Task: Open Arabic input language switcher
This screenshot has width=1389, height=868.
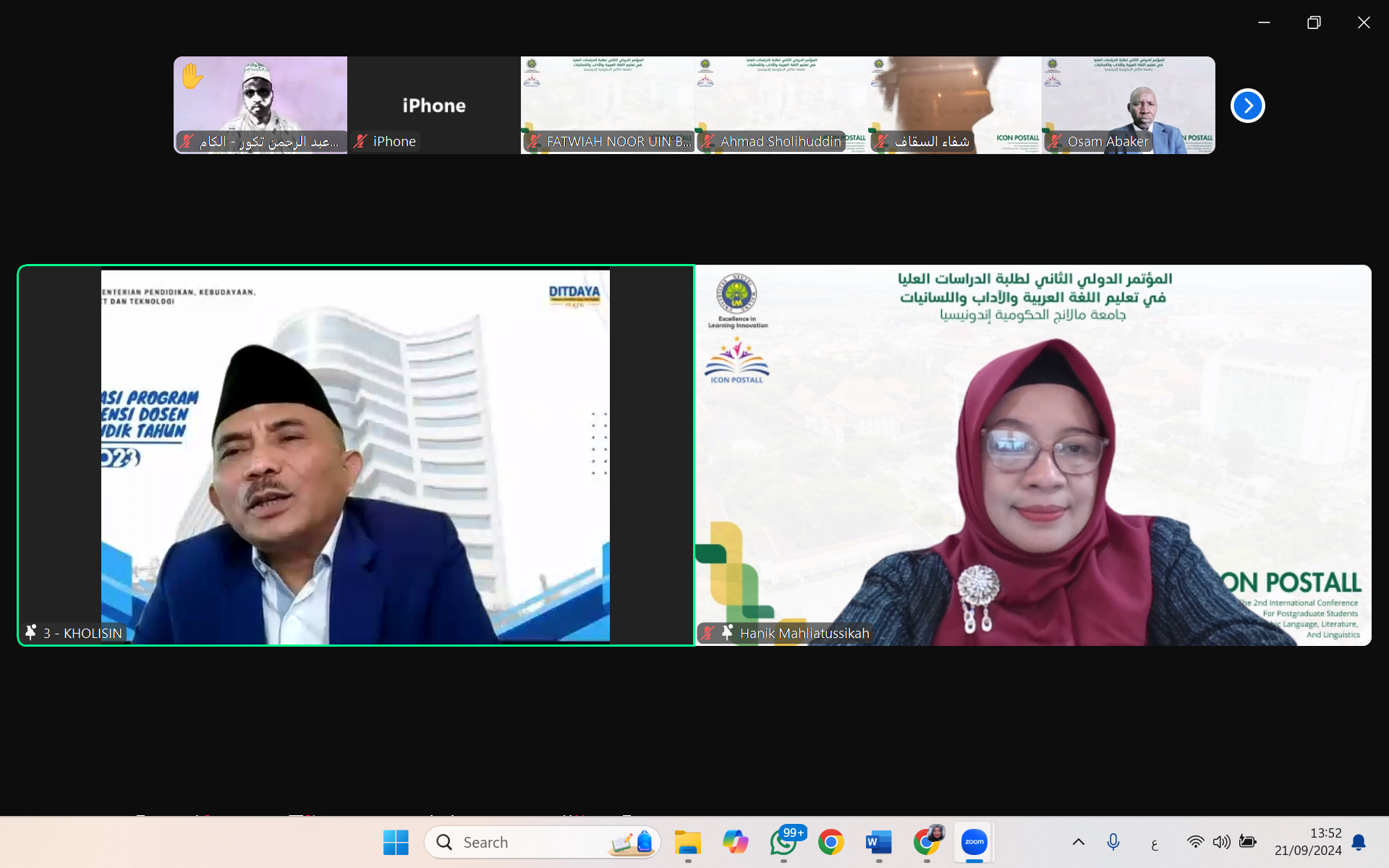Action: 1154,843
